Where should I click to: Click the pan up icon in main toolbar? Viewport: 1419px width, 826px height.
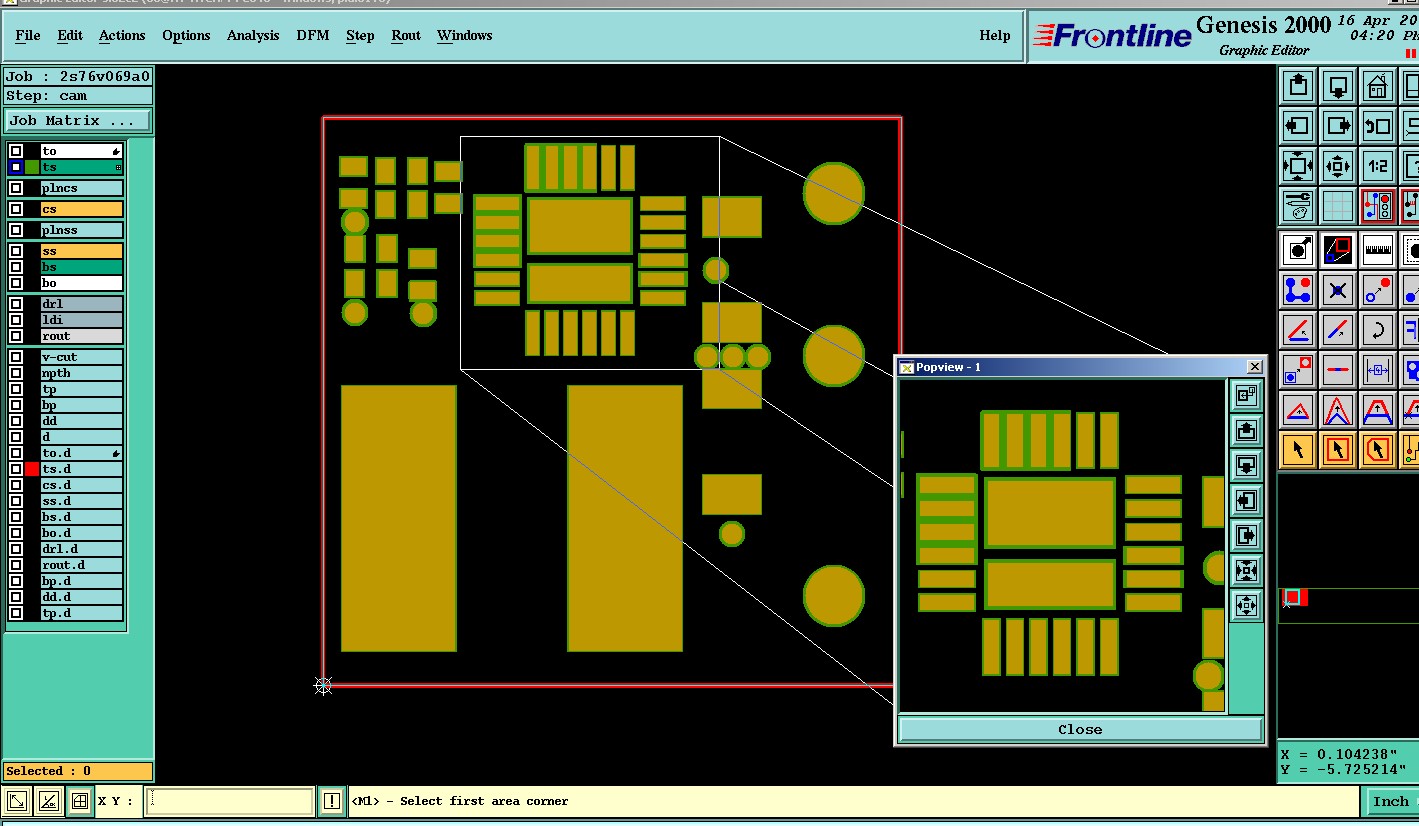1298,86
